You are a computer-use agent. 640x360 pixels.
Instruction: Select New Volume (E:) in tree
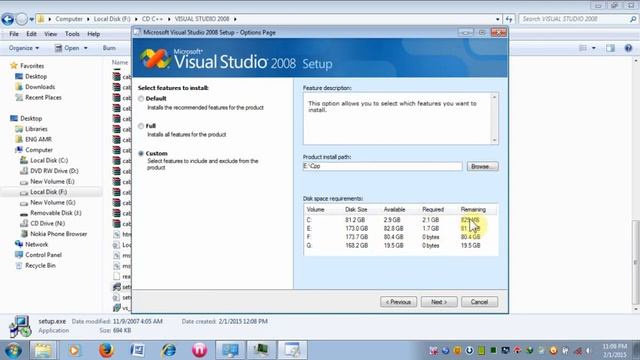click(x=52, y=182)
